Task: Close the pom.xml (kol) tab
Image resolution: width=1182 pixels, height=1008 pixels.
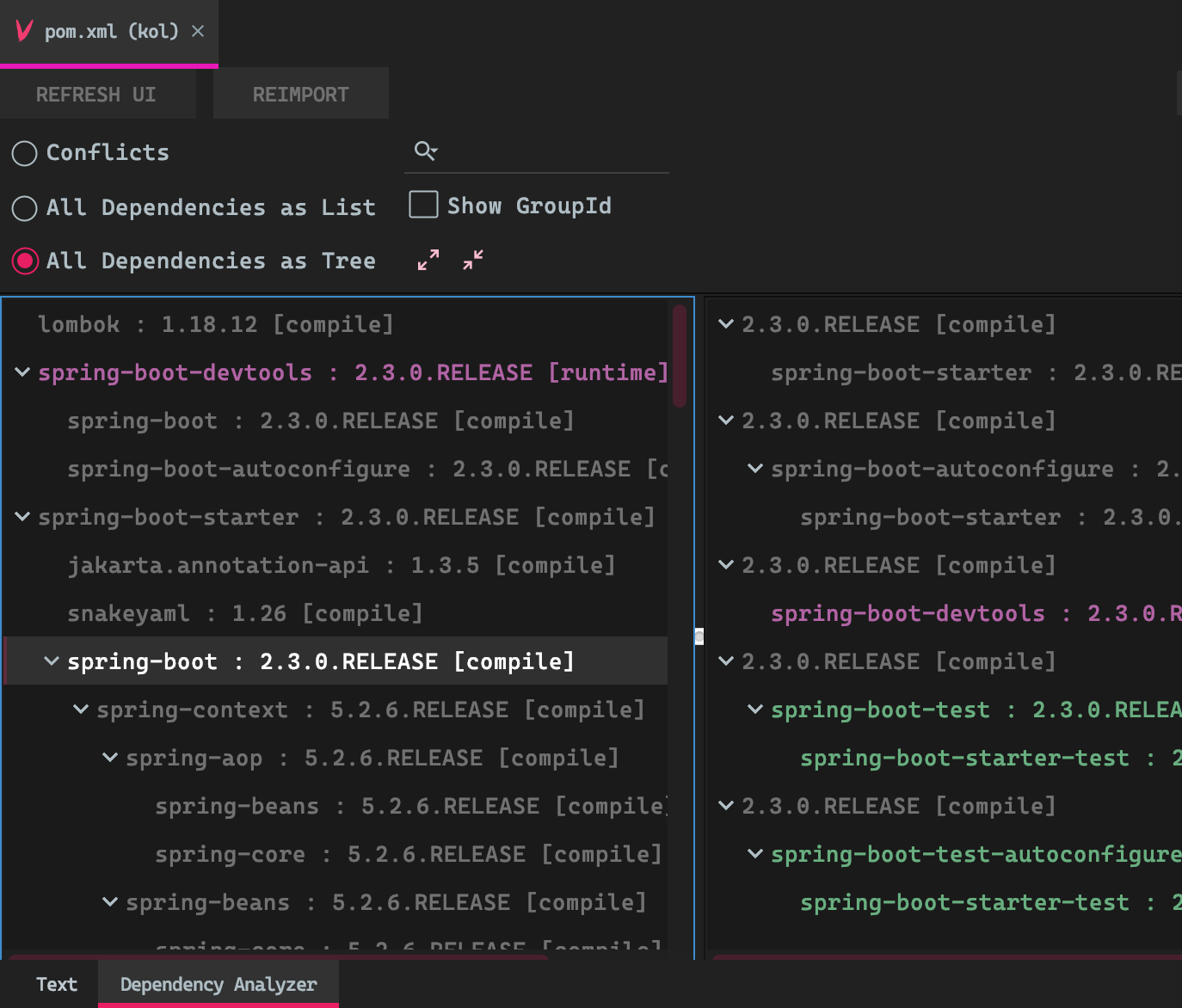Action: tap(197, 30)
